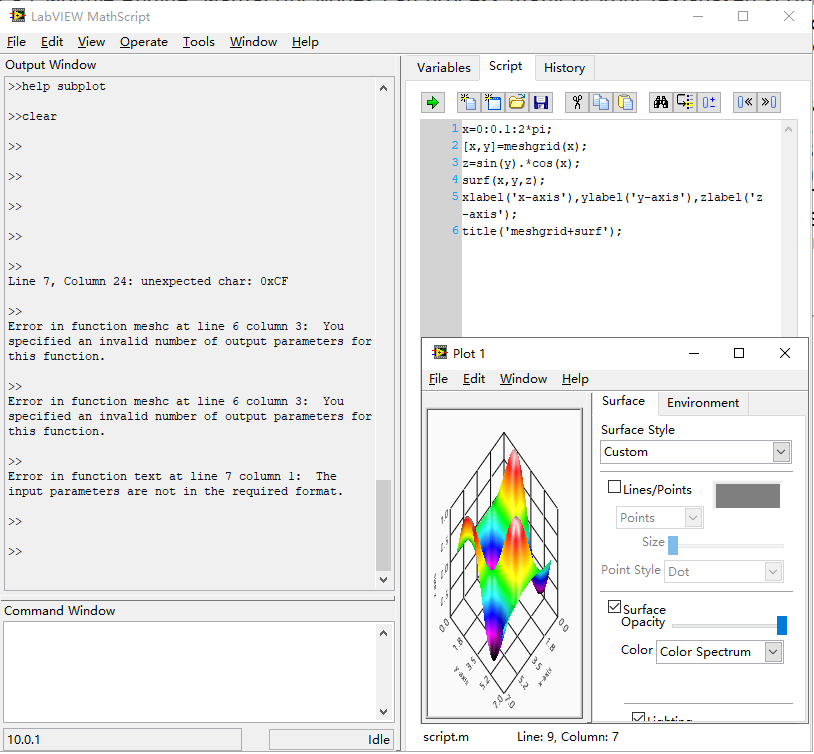Image resolution: width=814 pixels, height=754 pixels.
Task: Click LabVIEW MathScript title bar icon
Action: click(x=18, y=16)
